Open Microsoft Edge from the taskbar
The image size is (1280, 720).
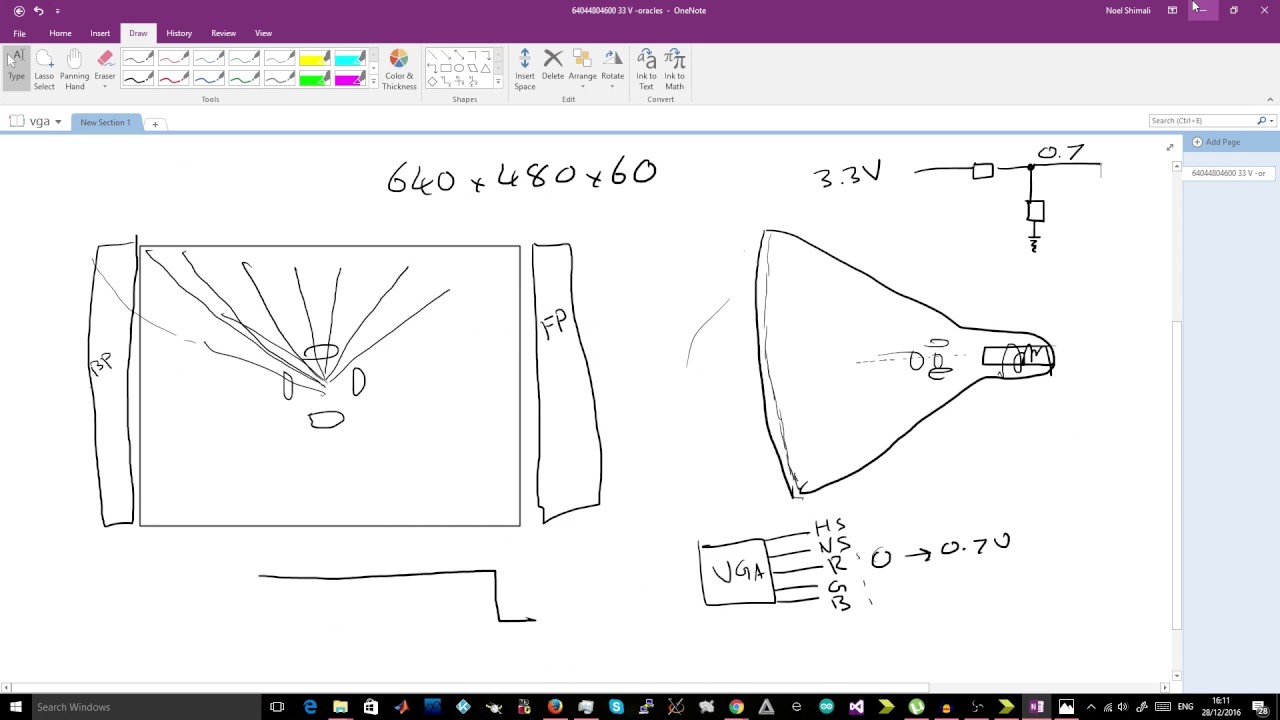[x=310, y=707]
